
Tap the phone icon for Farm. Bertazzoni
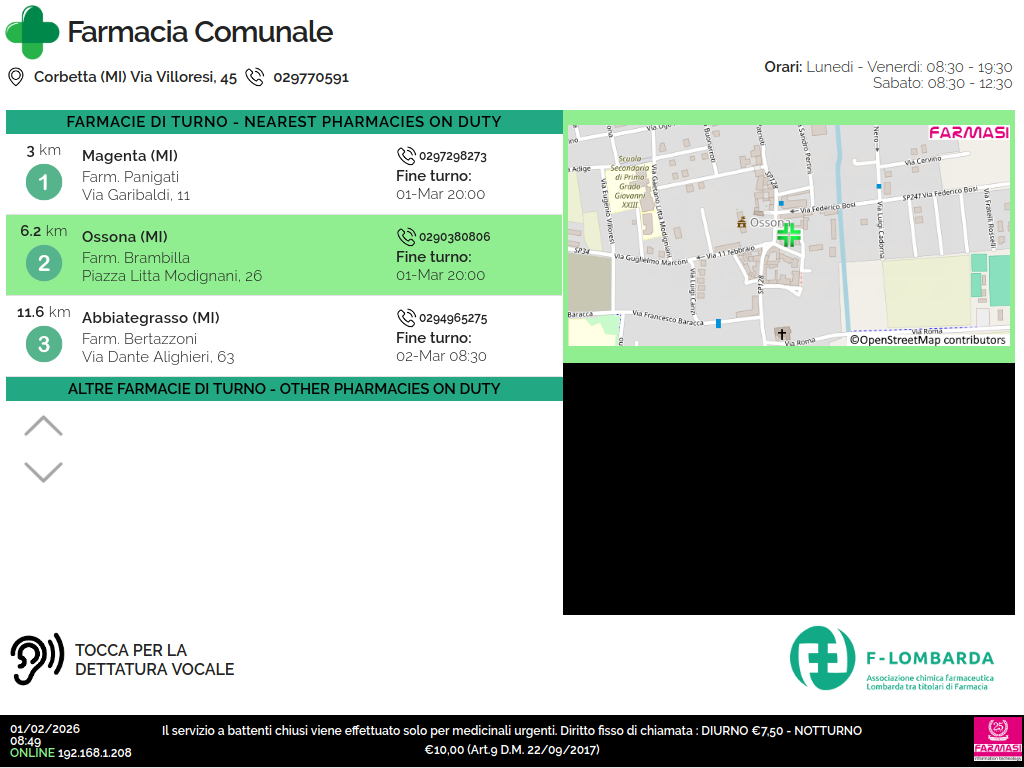coord(406,318)
